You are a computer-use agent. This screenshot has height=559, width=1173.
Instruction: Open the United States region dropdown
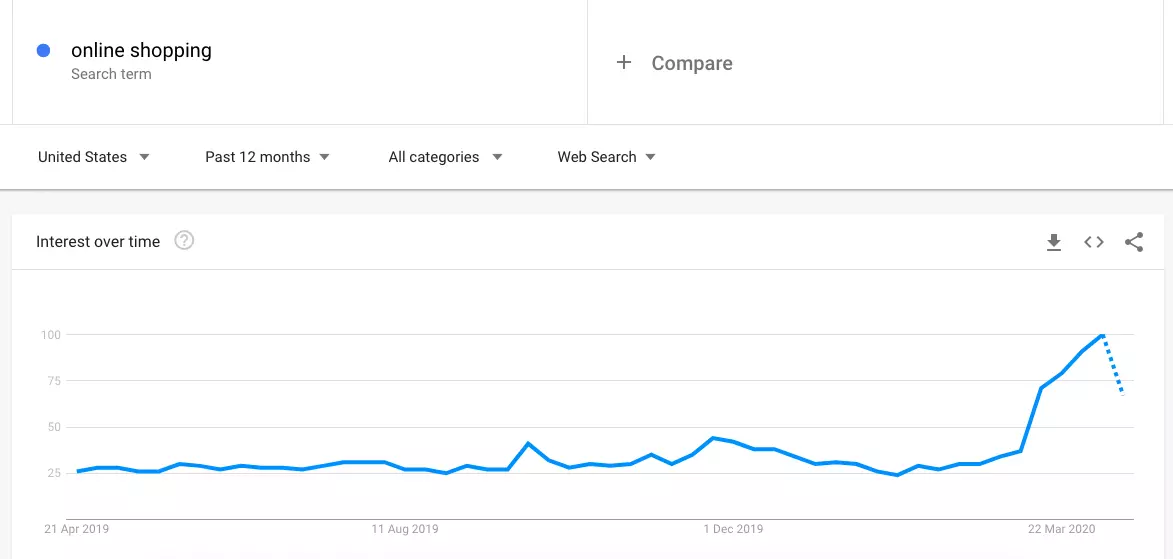coord(94,157)
